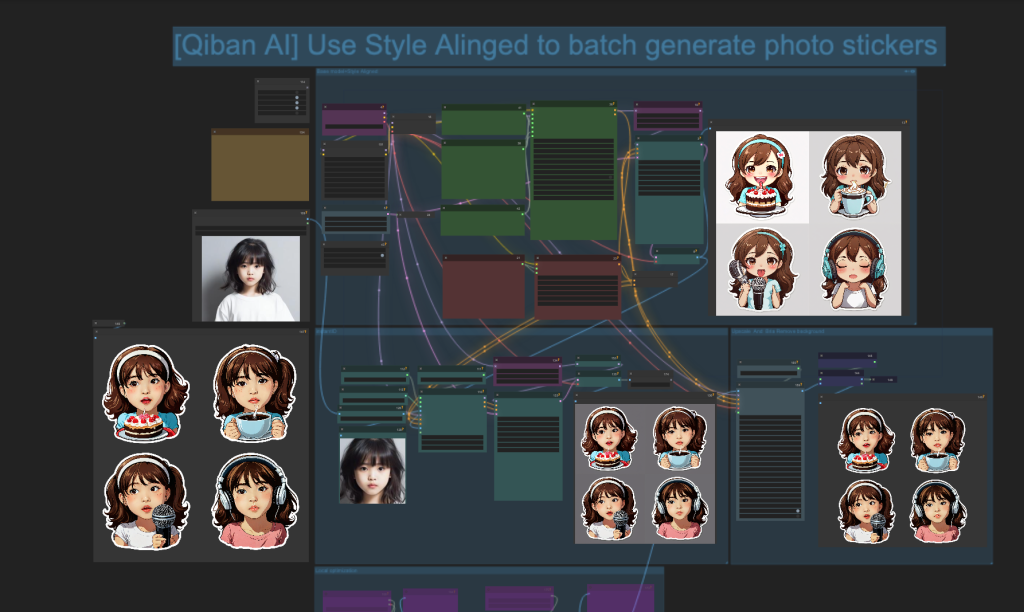Click microphone sticker in gray-background preview node
The height and width of the screenshot is (612, 1024).
[609, 509]
